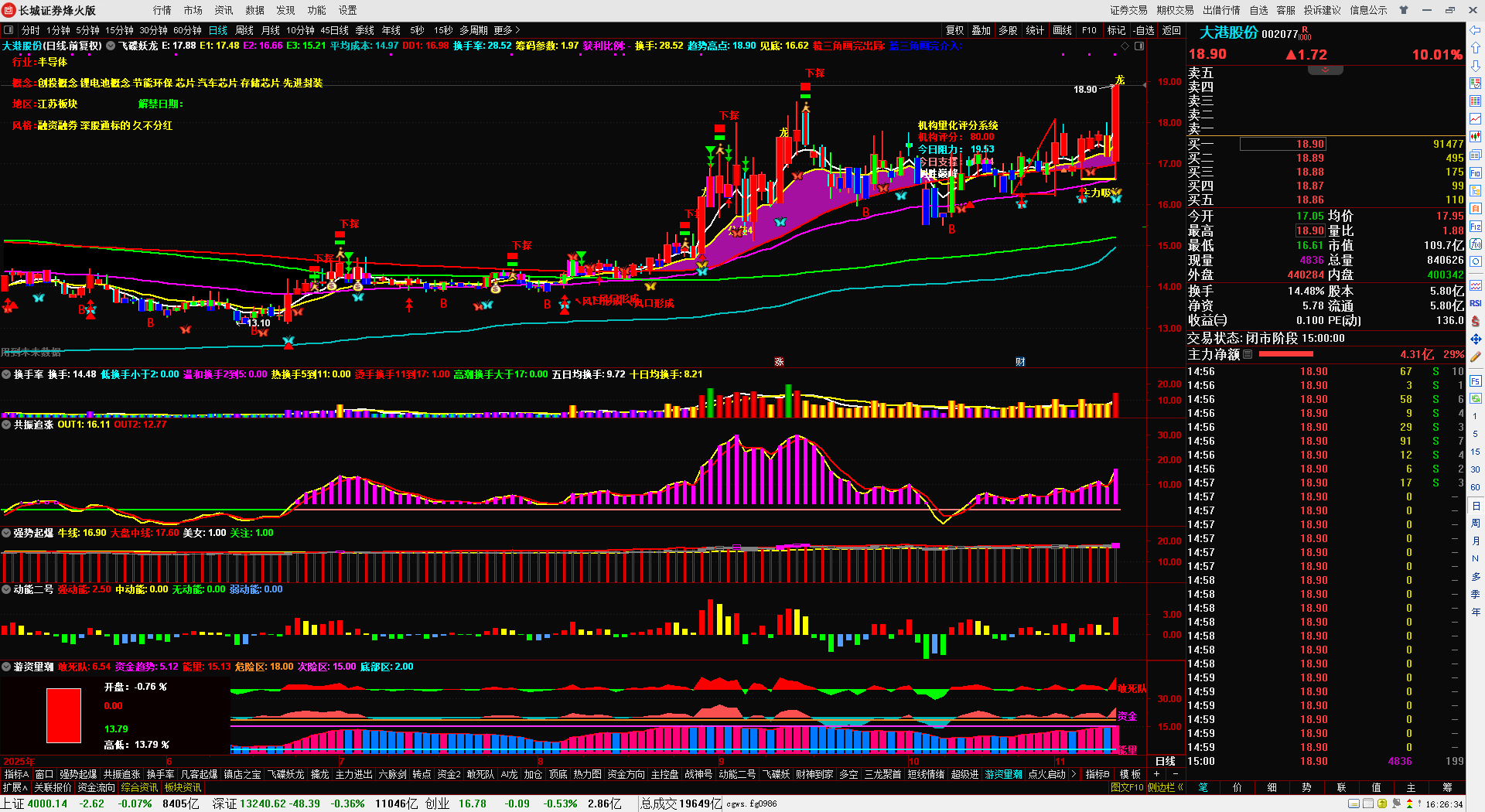The width and height of the screenshot is (1485, 812).
Task: Click the diamond marker icon above chart
Action: pos(1125,46)
